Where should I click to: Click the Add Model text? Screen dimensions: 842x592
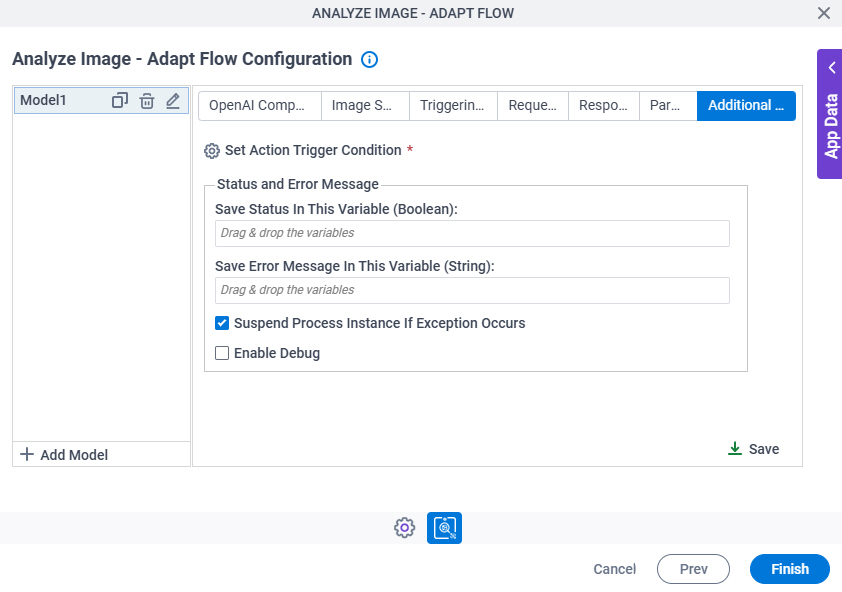tap(74, 455)
